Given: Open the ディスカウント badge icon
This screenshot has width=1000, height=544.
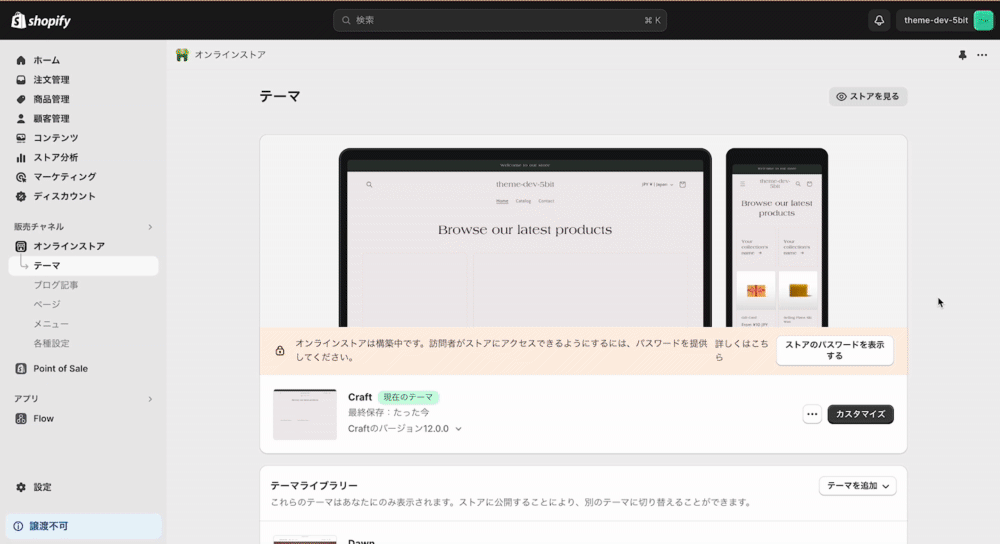Looking at the screenshot, I should click(21, 196).
